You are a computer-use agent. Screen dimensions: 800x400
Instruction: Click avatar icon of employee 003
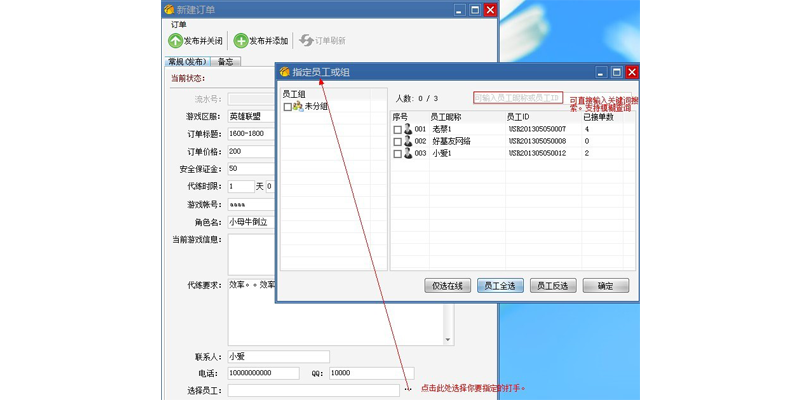pyautogui.click(x=408, y=153)
